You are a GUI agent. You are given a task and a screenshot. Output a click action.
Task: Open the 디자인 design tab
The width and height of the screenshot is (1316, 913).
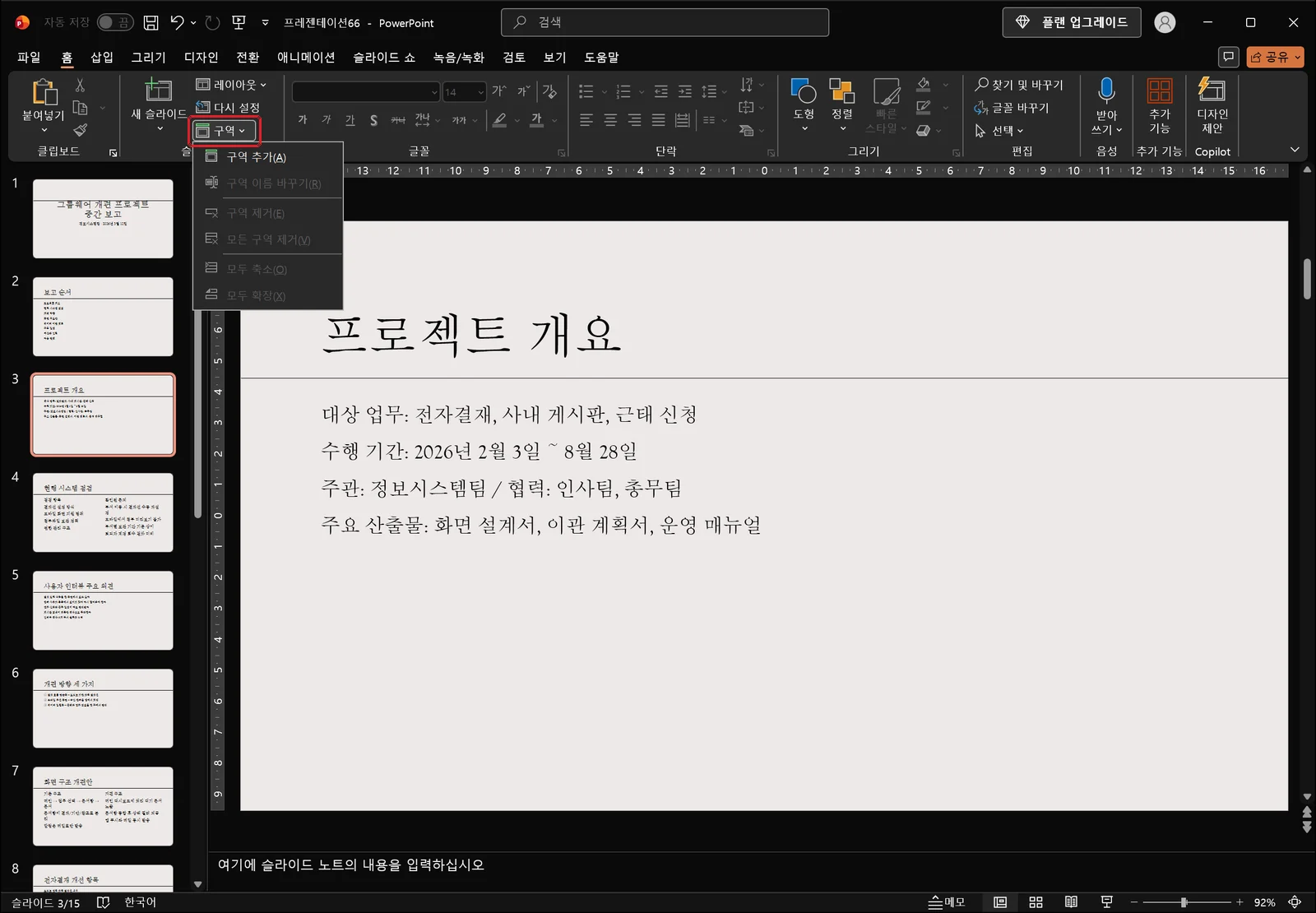pos(201,57)
